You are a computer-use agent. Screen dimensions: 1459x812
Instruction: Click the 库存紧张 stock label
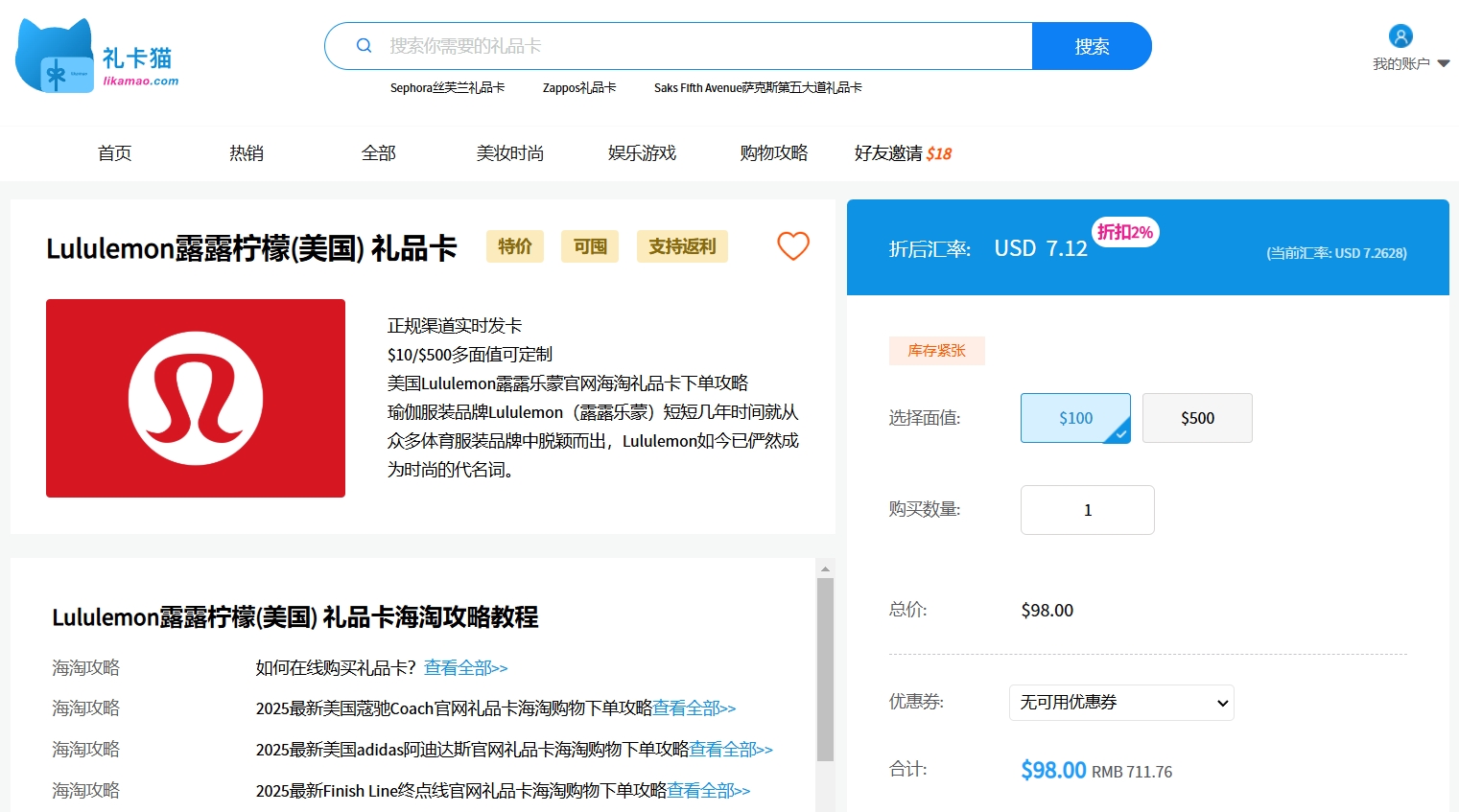[937, 351]
